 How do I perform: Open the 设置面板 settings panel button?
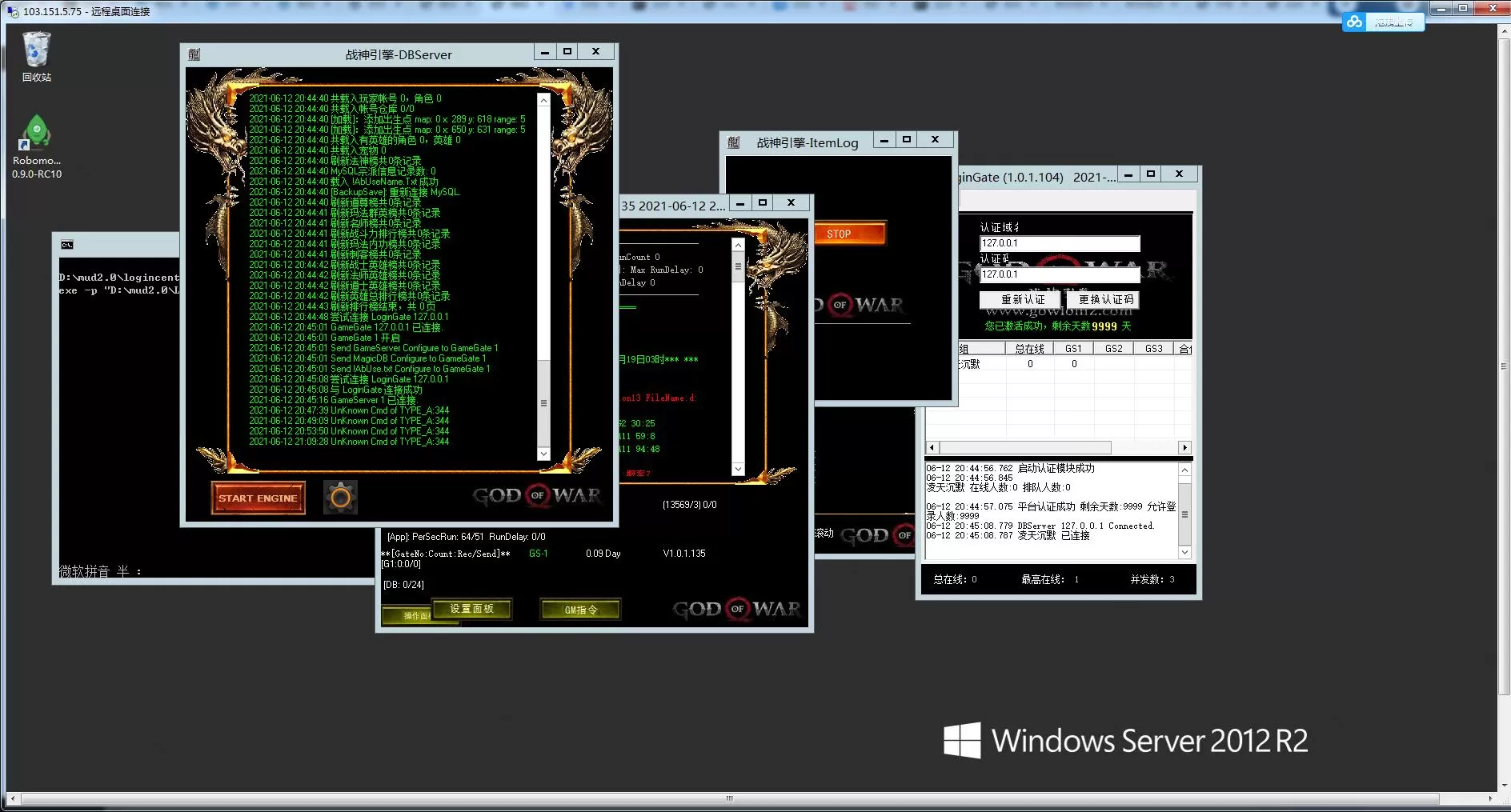[x=471, y=609]
